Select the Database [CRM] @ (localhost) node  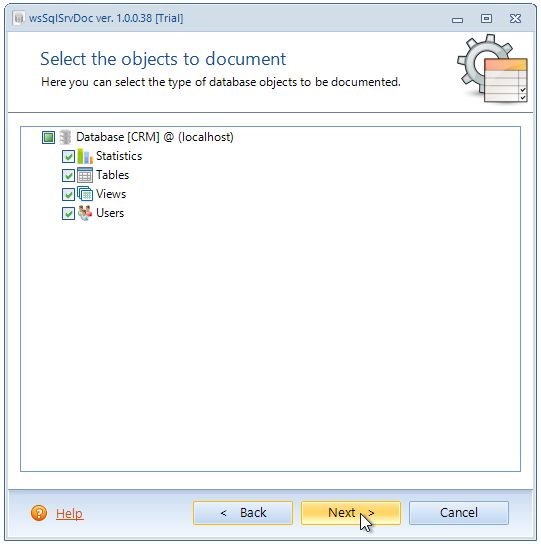(x=155, y=137)
